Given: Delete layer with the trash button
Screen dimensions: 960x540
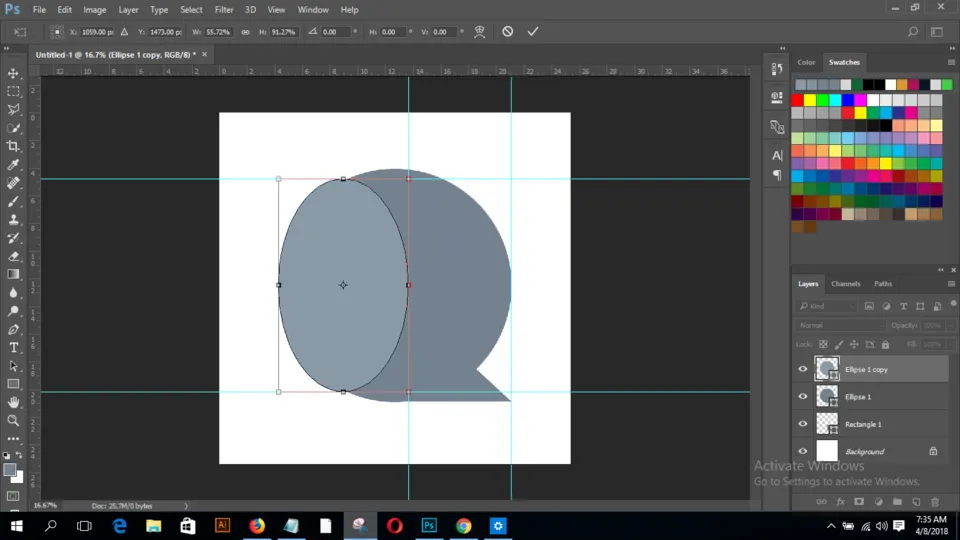Looking at the screenshot, I should pyautogui.click(x=935, y=502).
